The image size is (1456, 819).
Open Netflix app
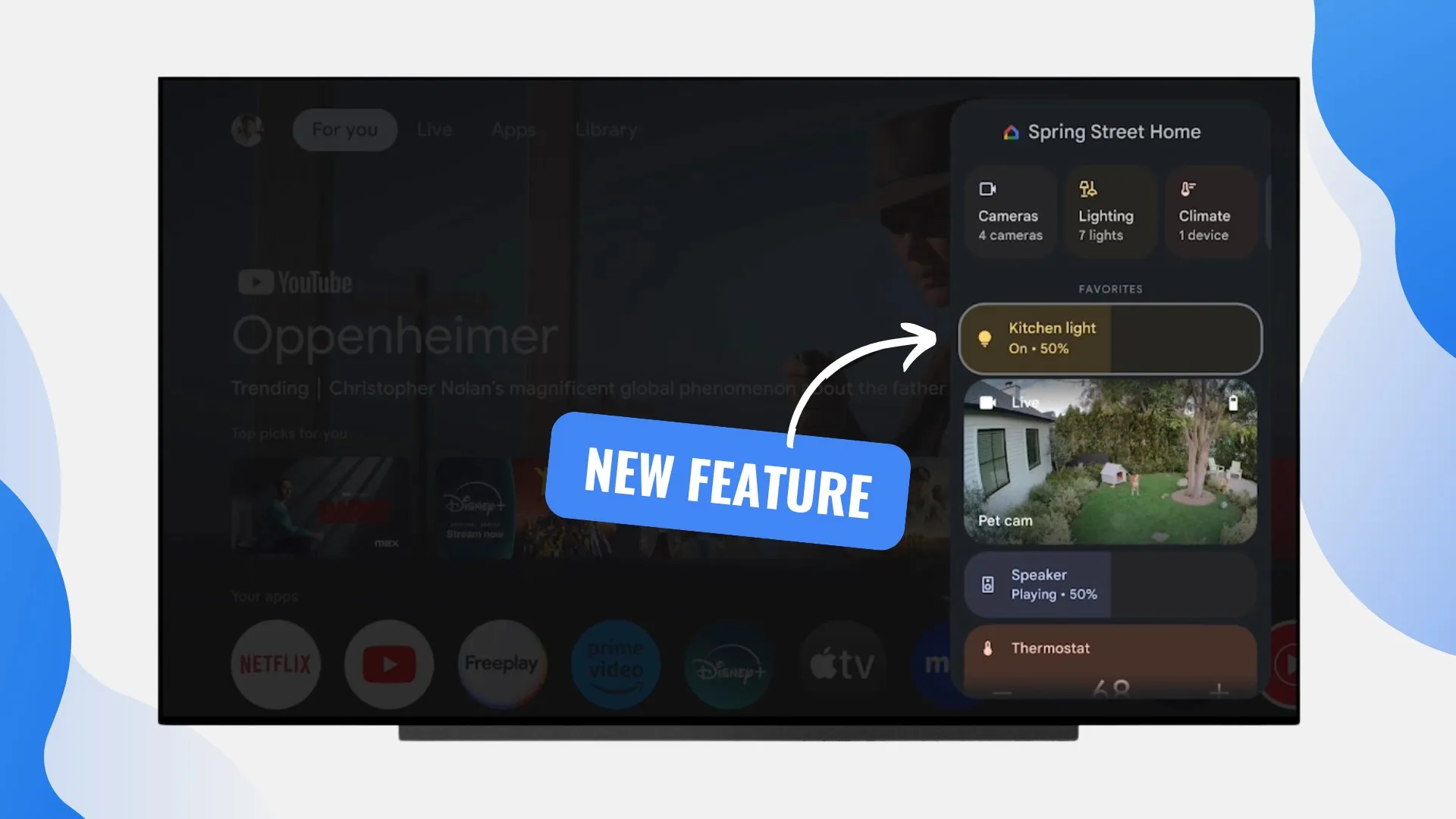tap(276, 663)
